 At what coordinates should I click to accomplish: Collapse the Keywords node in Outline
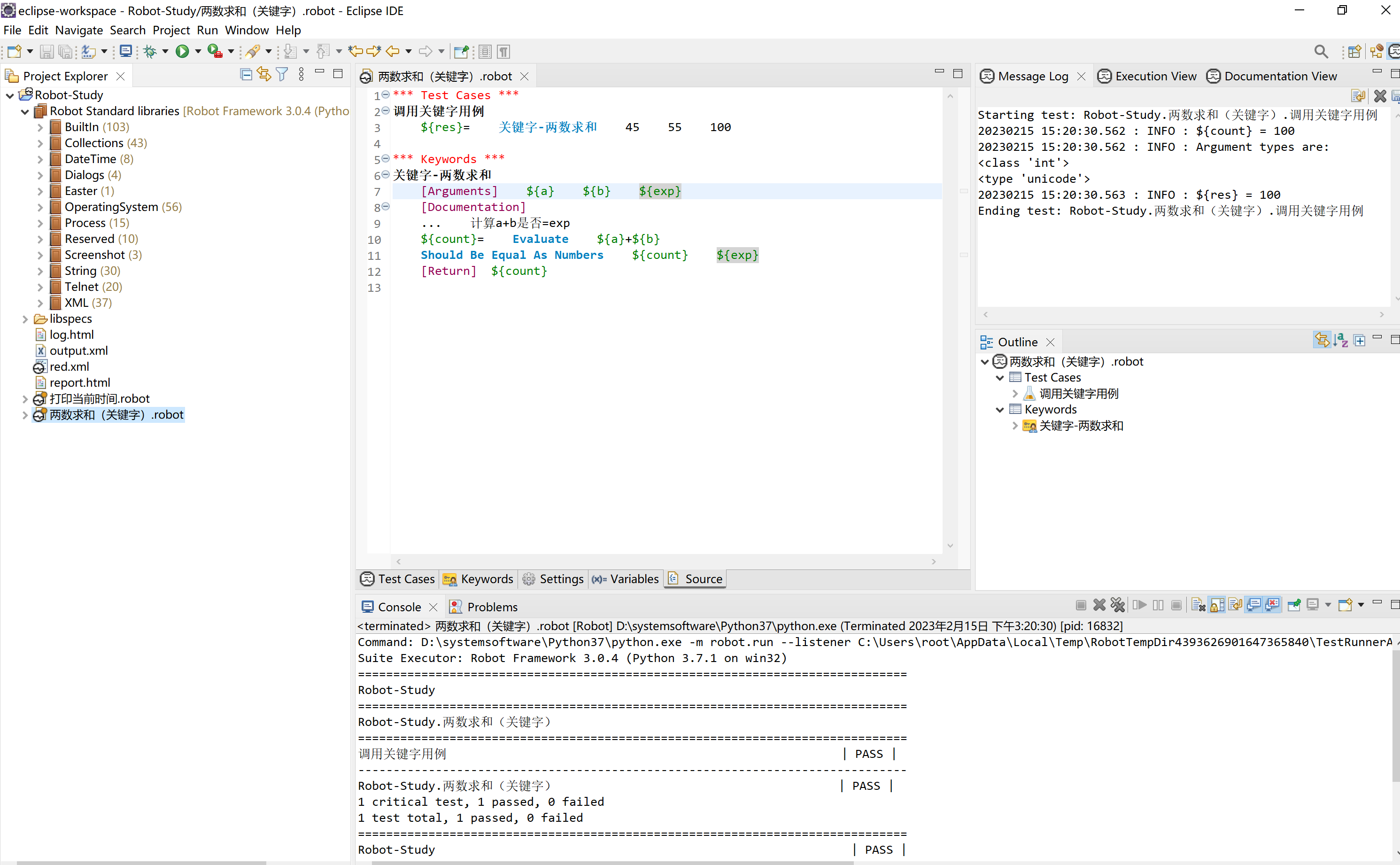1000,410
